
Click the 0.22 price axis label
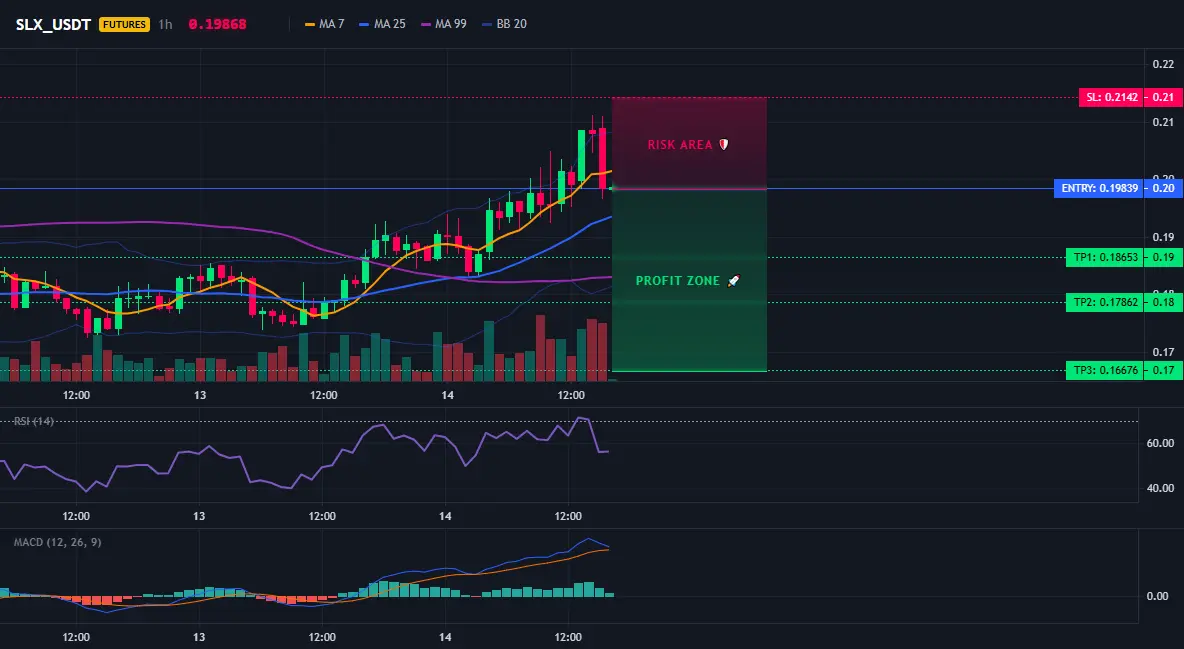(x=1163, y=64)
